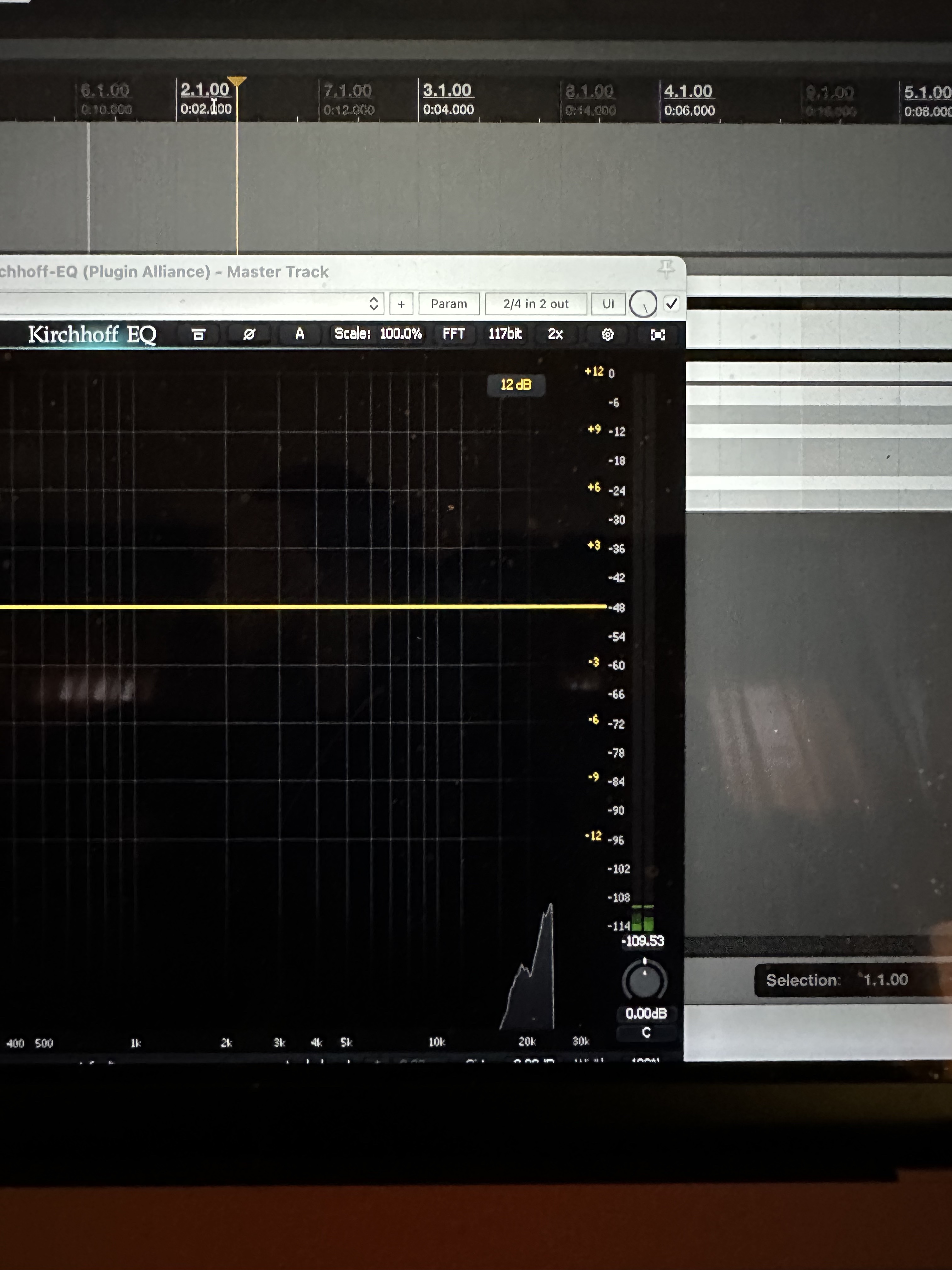Click the Kirchhoff EQ logo
This screenshot has height=1270, width=952.
[92, 334]
